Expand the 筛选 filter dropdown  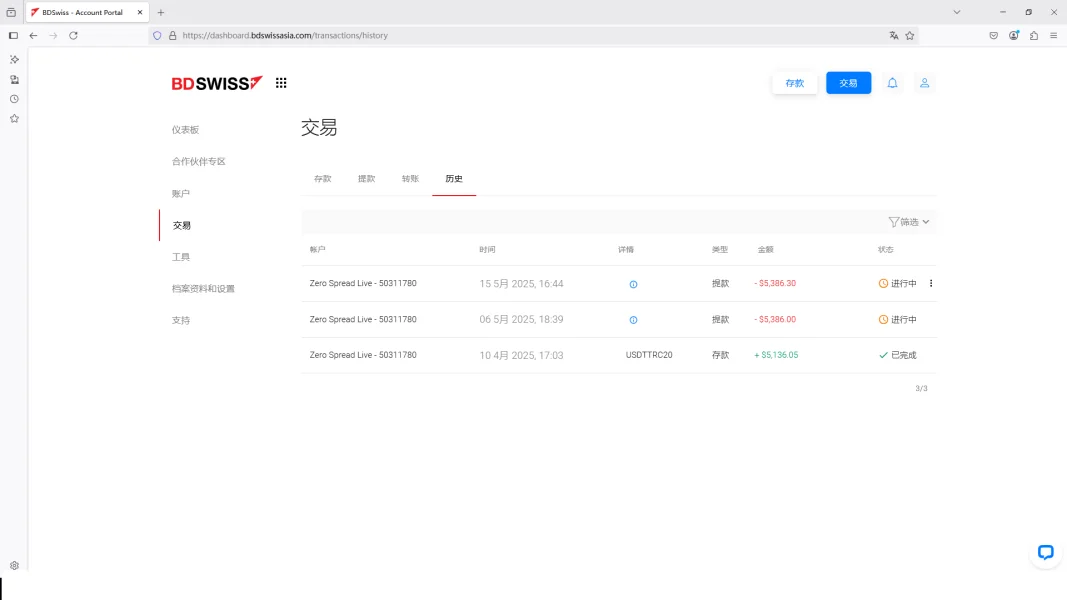[908, 222]
